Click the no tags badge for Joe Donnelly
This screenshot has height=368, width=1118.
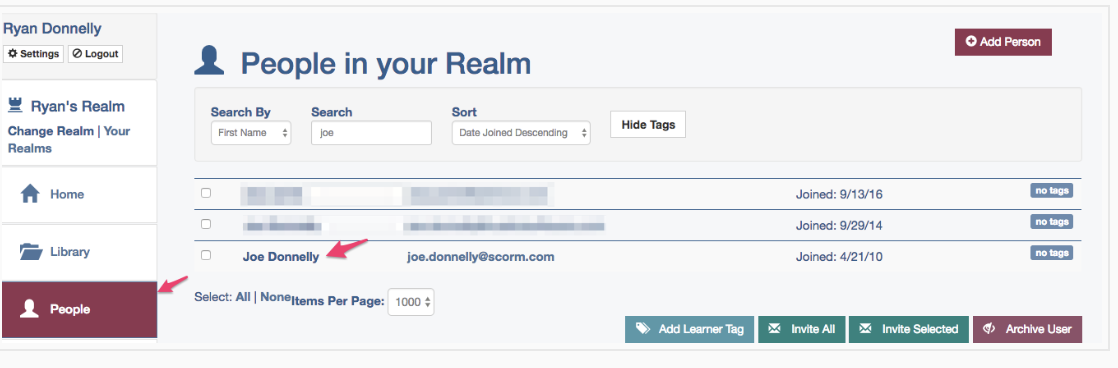[x=1052, y=252]
